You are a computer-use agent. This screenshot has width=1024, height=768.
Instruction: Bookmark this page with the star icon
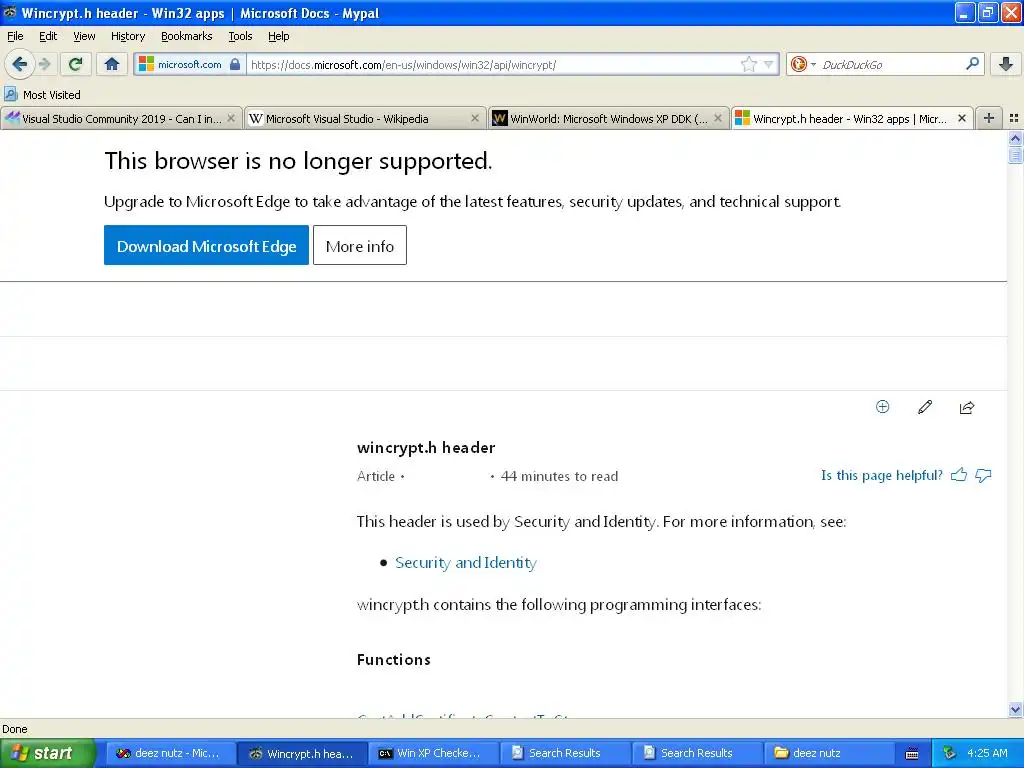(x=748, y=64)
